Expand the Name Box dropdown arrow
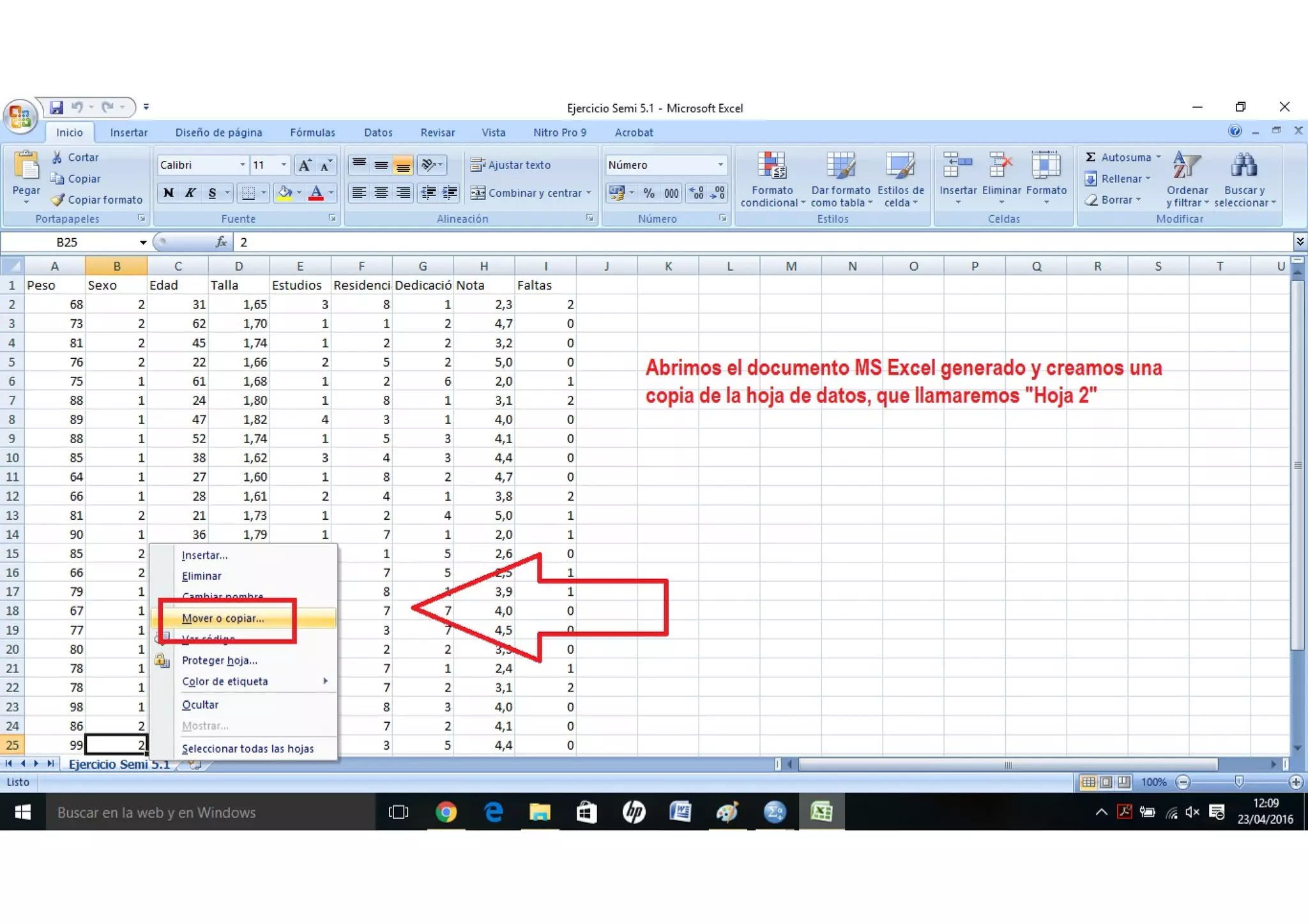This screenshot has height=924, width=1308. [143, 242]
